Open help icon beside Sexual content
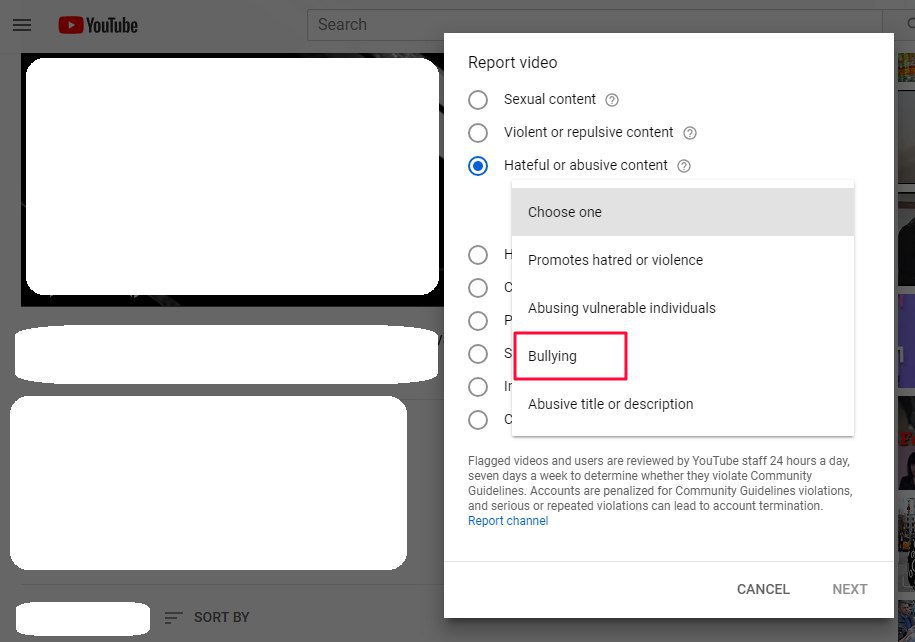The width and height of the screenshot is (915, 642). click(x=612, y=100)
